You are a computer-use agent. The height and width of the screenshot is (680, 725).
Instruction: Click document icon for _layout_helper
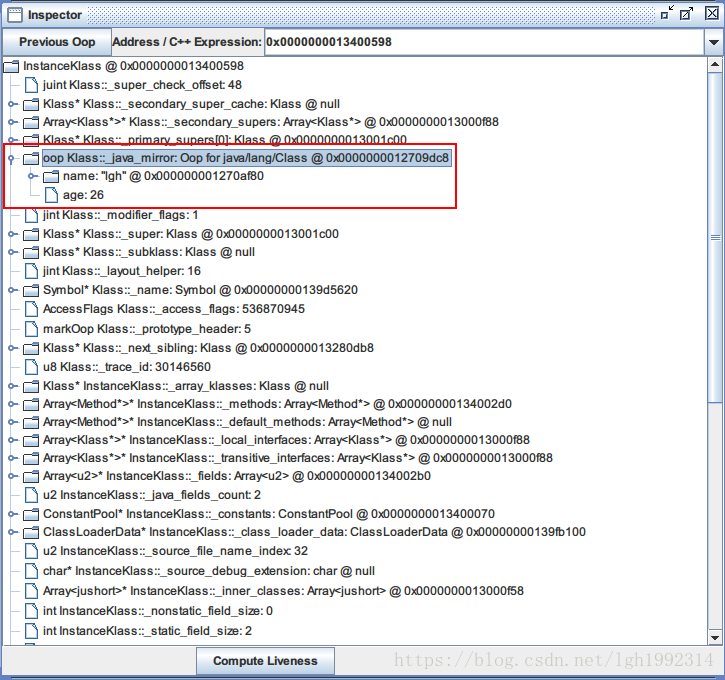[31, 271]
